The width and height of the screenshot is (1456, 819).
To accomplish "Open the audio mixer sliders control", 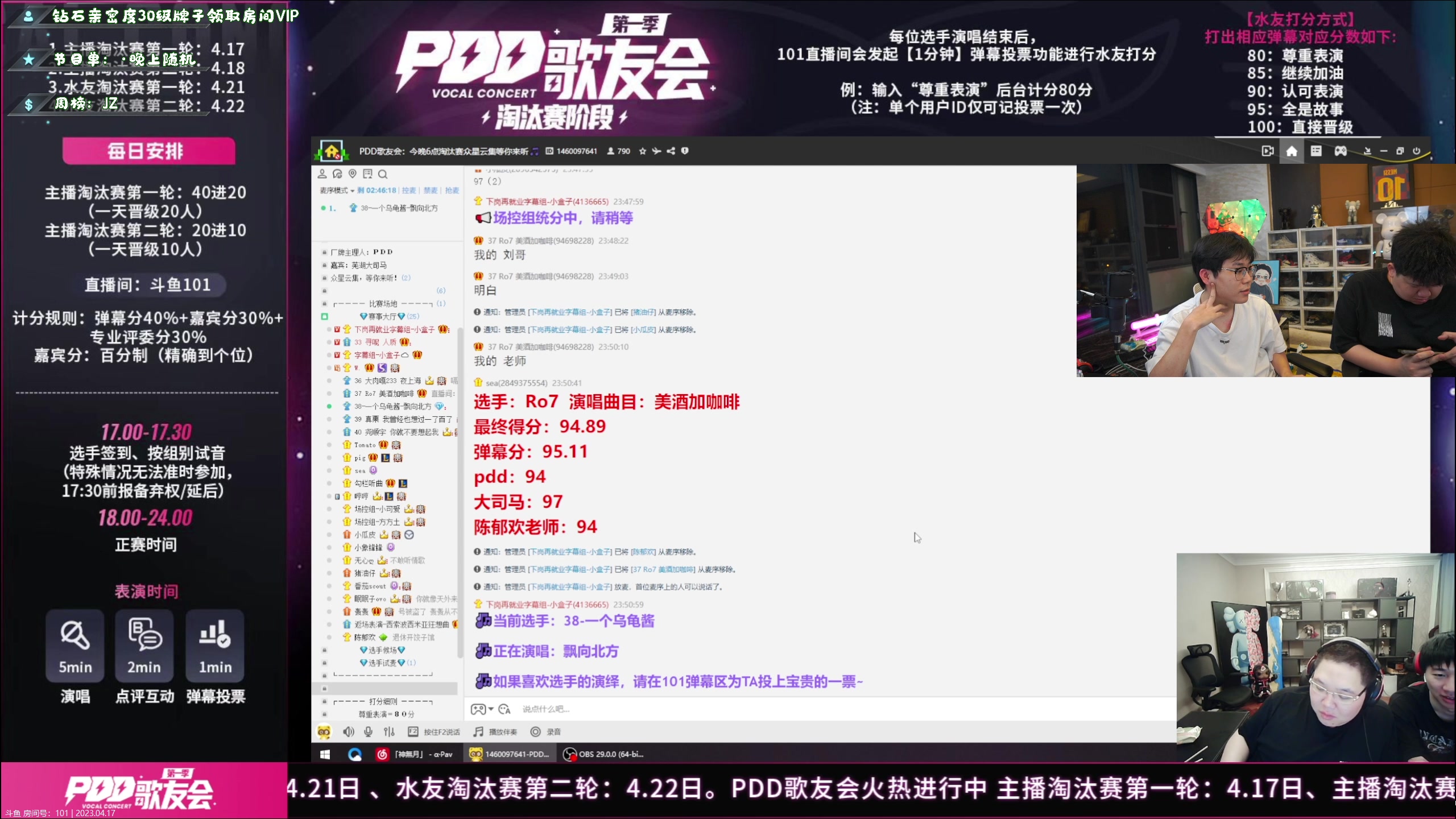I will pos(389,732).
